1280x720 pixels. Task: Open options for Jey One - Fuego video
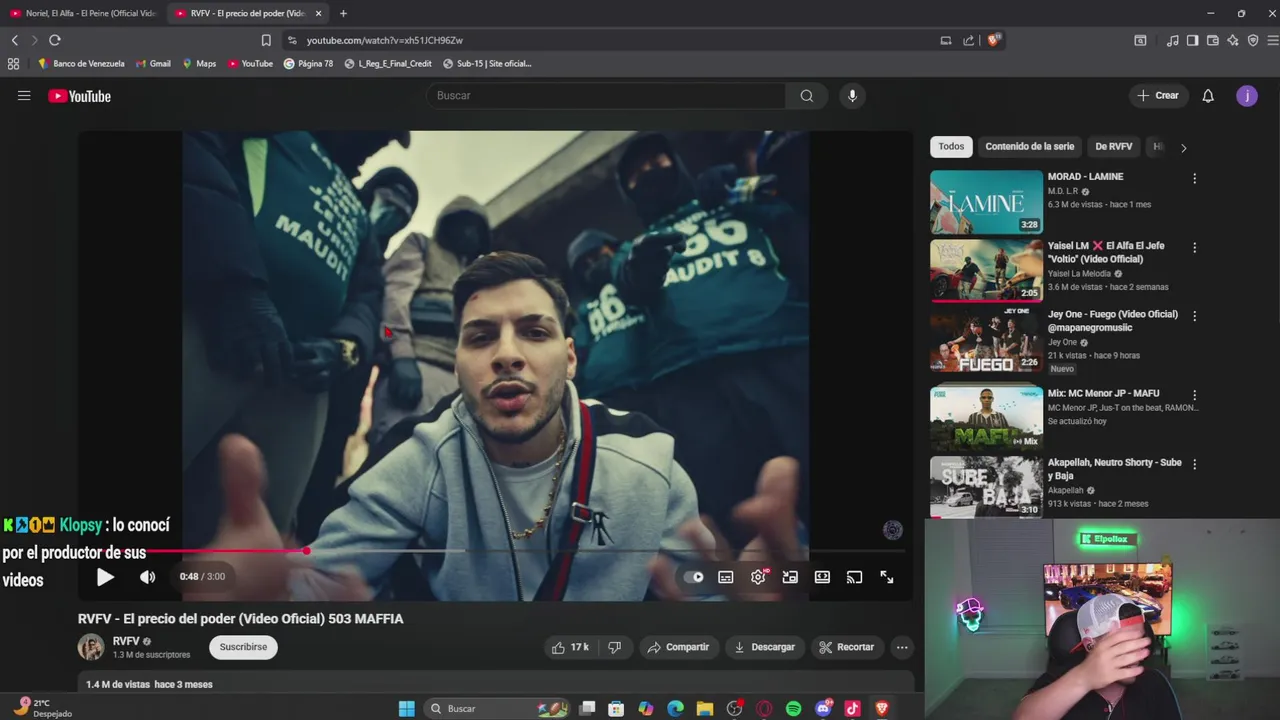1194,316
